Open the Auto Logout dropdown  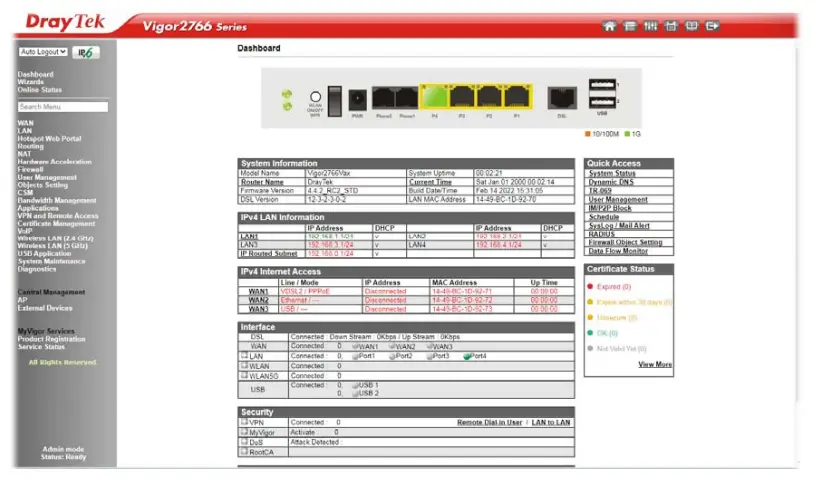[43, 52]
